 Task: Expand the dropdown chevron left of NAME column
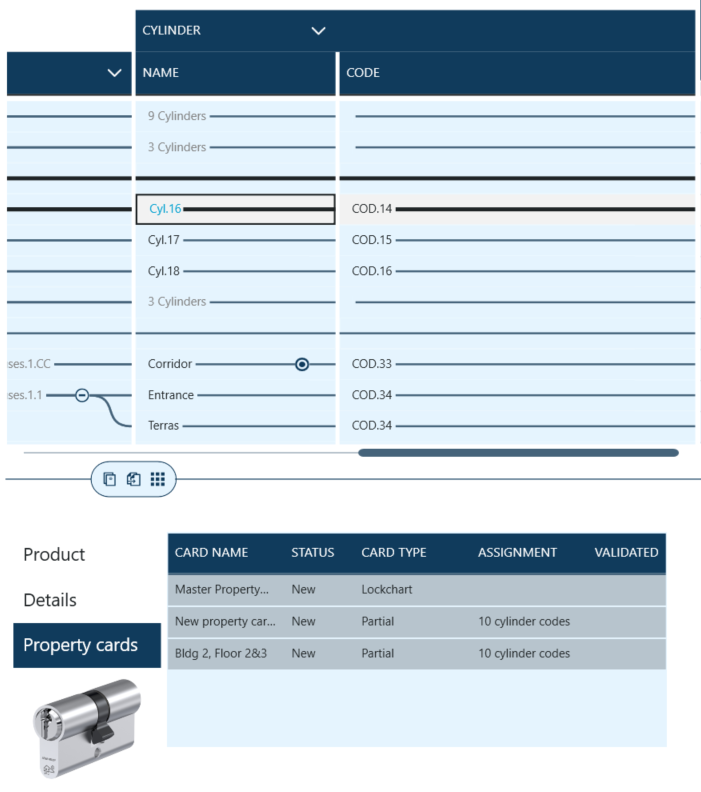click(114, 73)
